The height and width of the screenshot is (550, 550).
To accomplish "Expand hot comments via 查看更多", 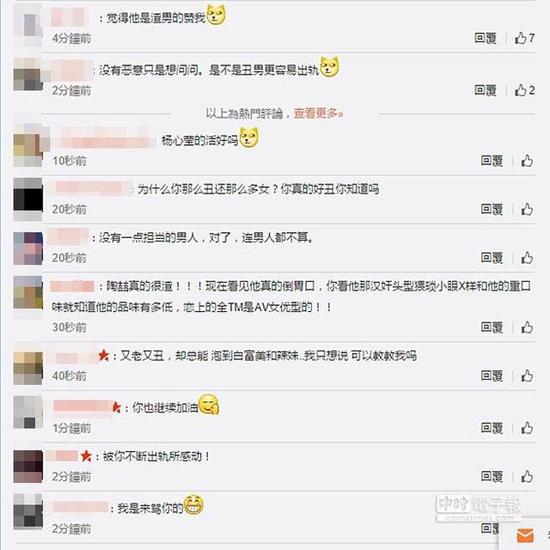I will [318, 113].
